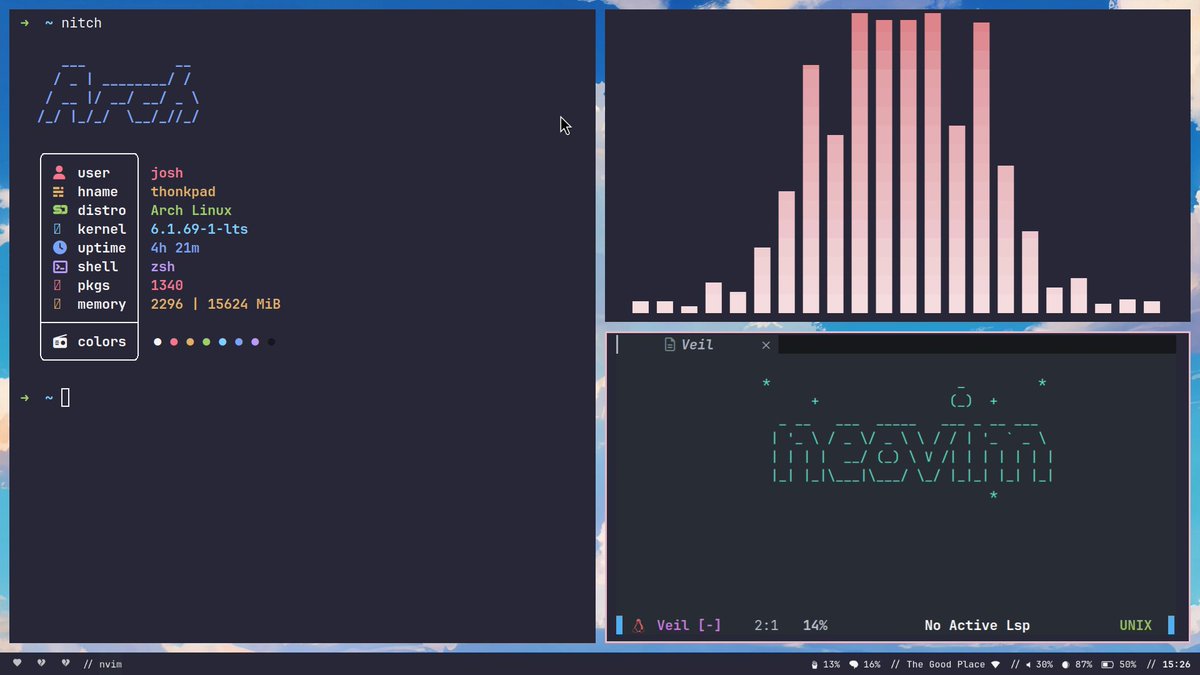This screenshot has height=675, width=1200.
Task: Click the 'nitch' command text
Action: pos(81,23)
